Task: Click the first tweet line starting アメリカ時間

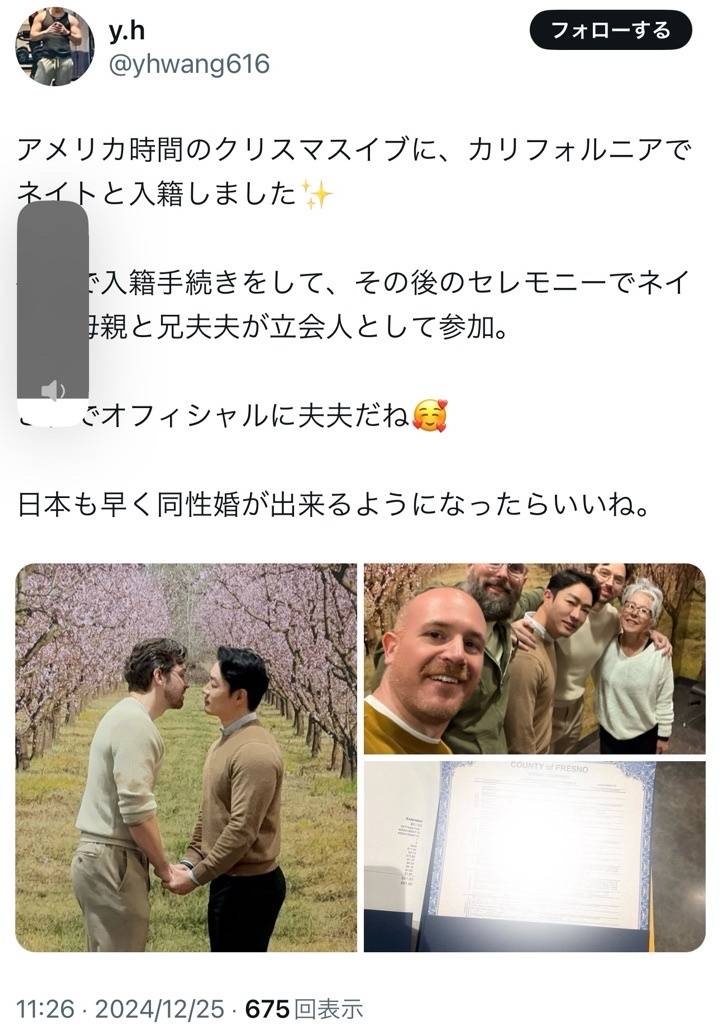Action: click(x=353, y=150)
